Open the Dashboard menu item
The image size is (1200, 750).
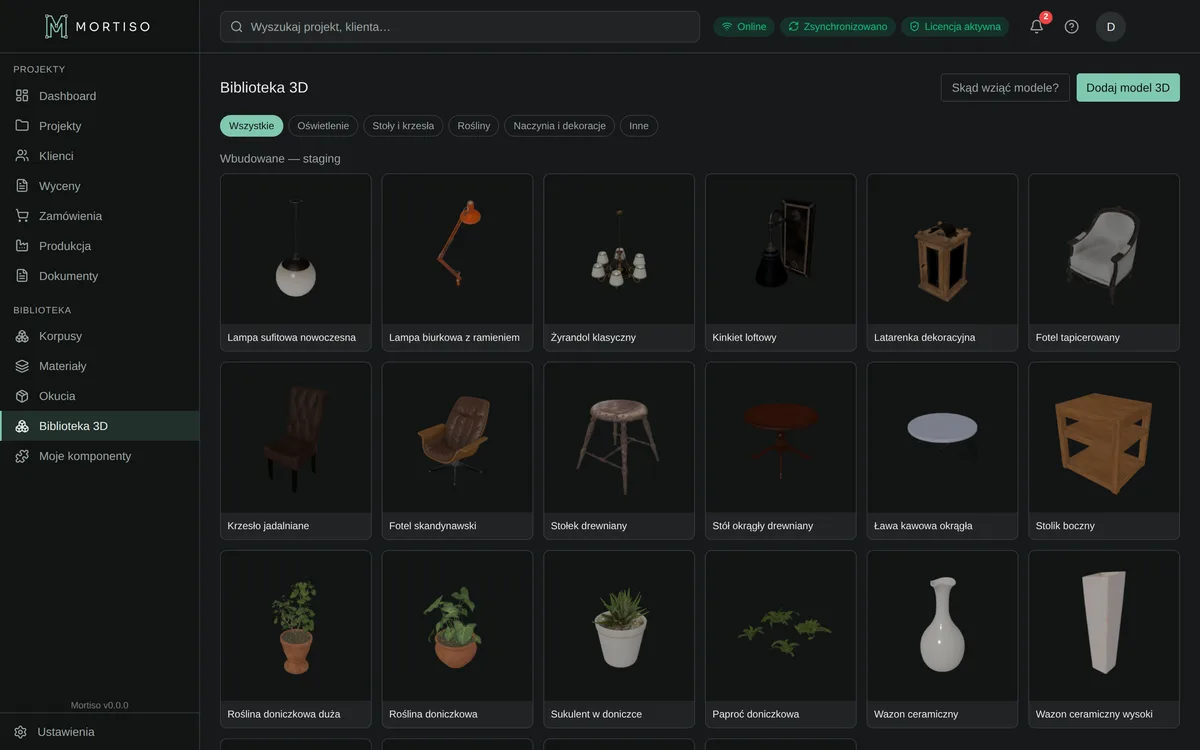pos(100,96)
